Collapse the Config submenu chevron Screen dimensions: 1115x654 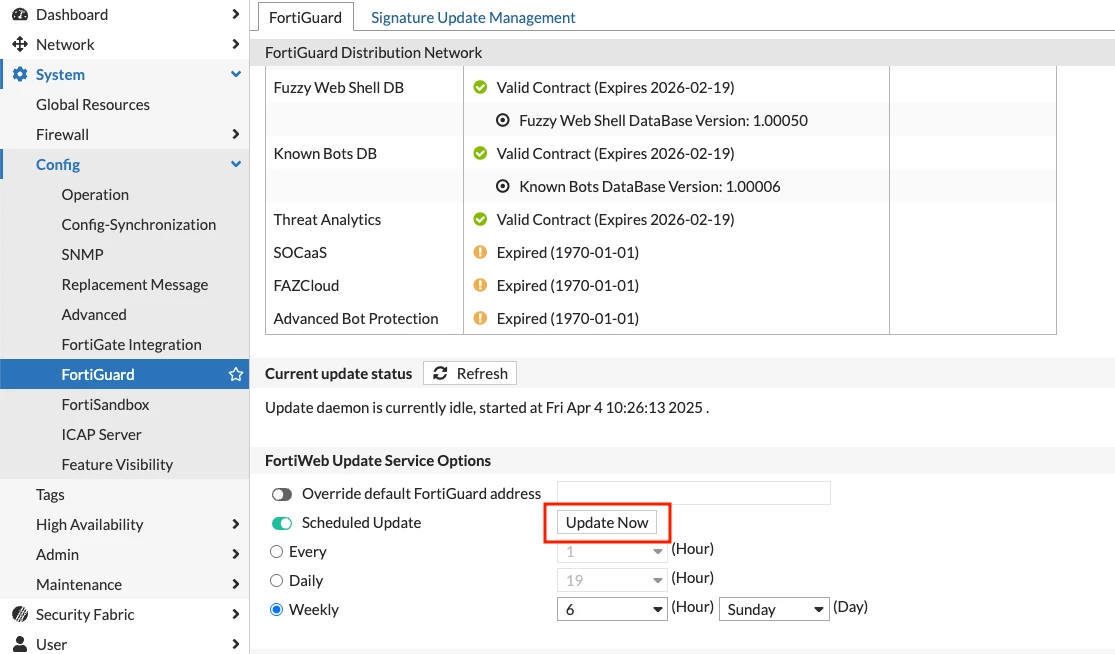(235, 164)
